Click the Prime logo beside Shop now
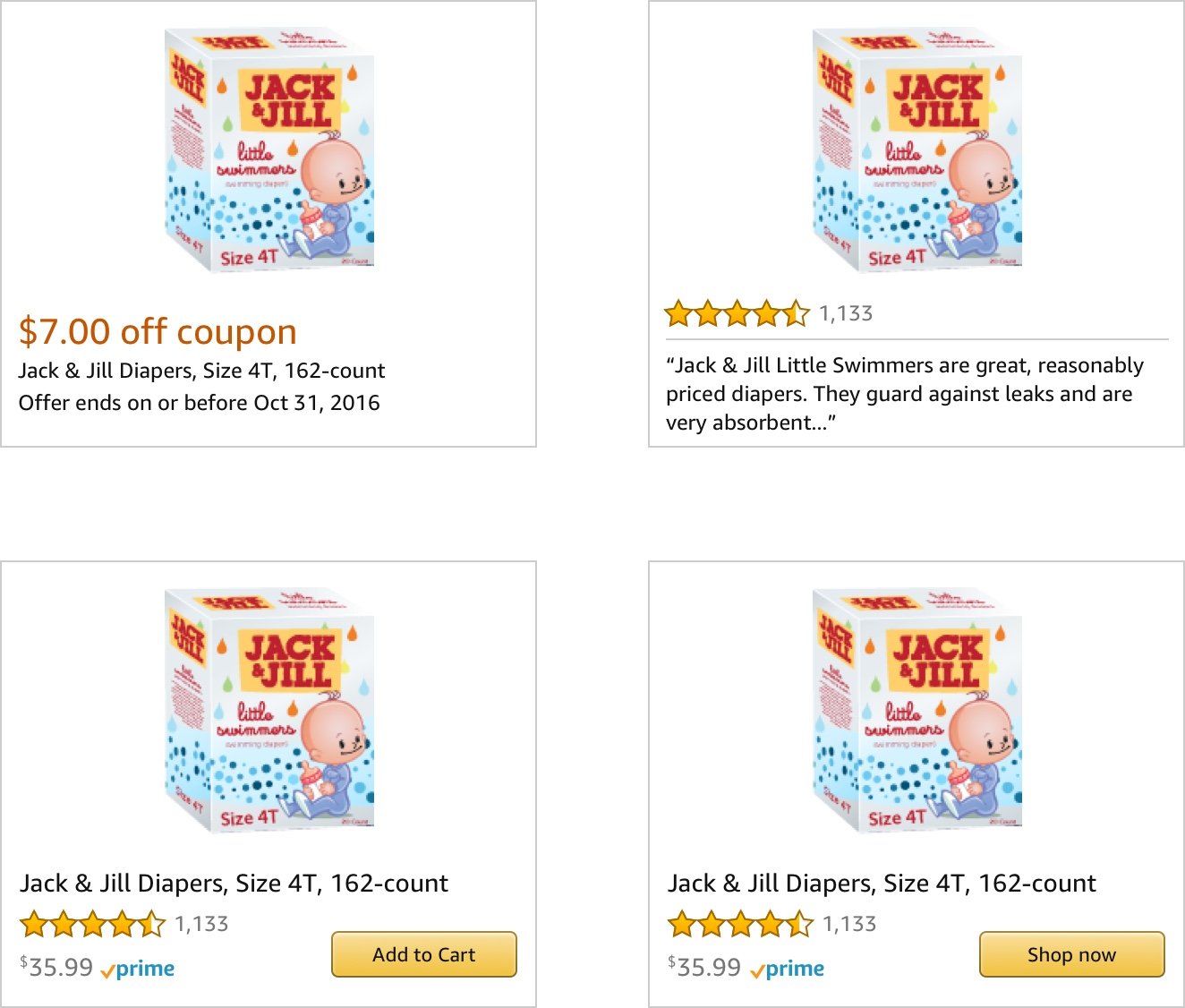Screen dimensions: 1185x1008 click(788, 969)
